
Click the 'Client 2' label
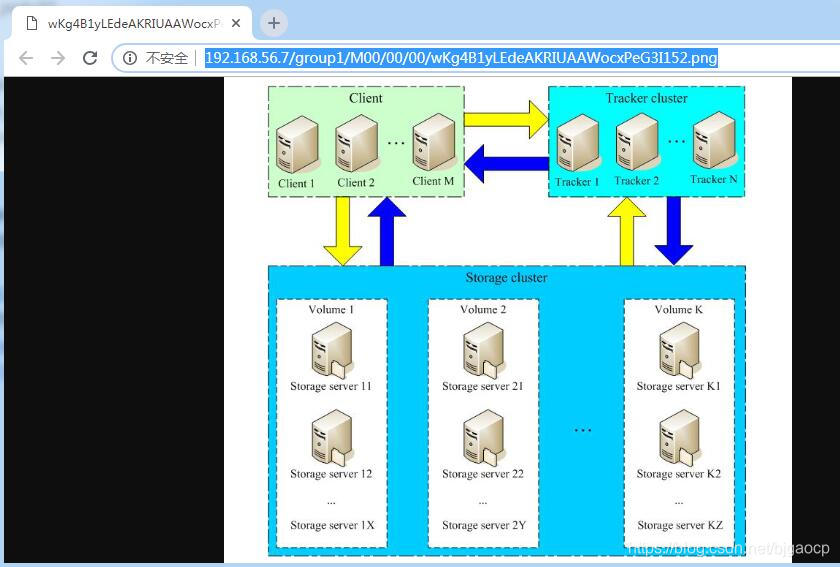pos(356,182)
